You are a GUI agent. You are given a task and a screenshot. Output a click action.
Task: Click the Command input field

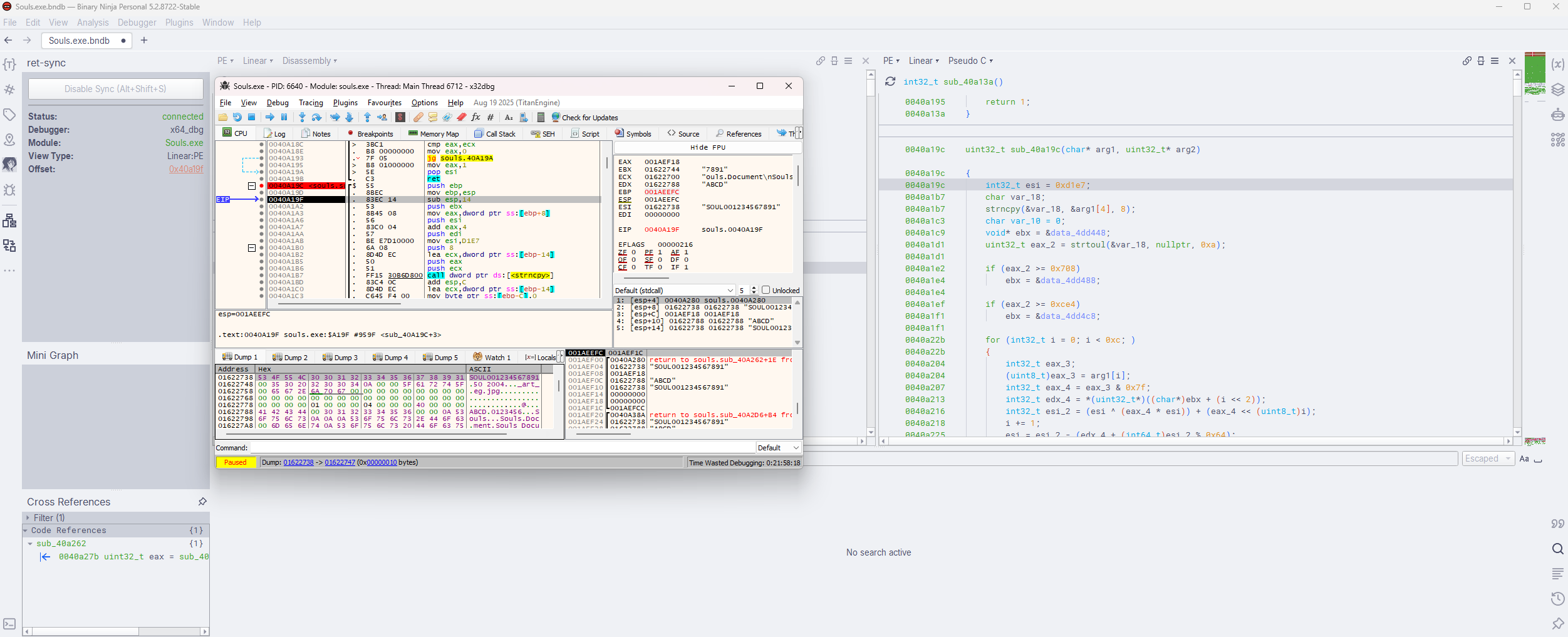coord(501,448)
